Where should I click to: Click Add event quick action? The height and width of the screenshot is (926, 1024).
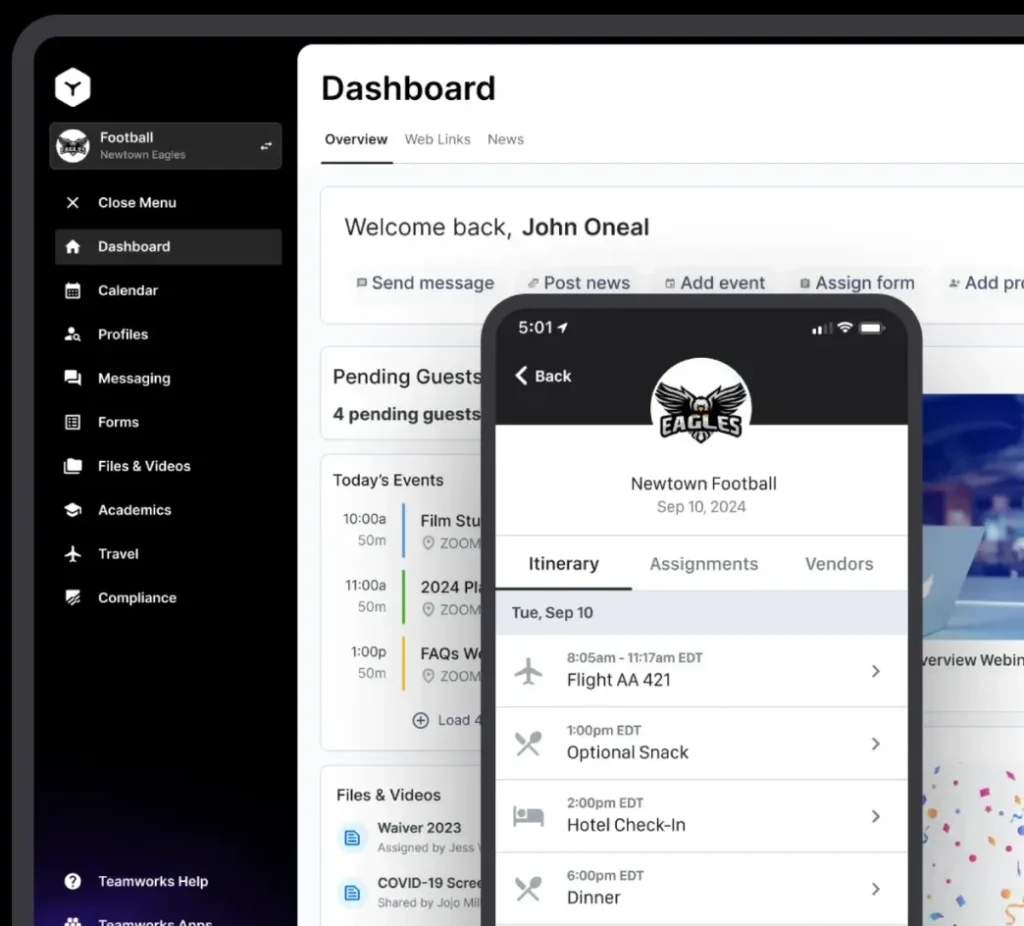tap(714, 283)
